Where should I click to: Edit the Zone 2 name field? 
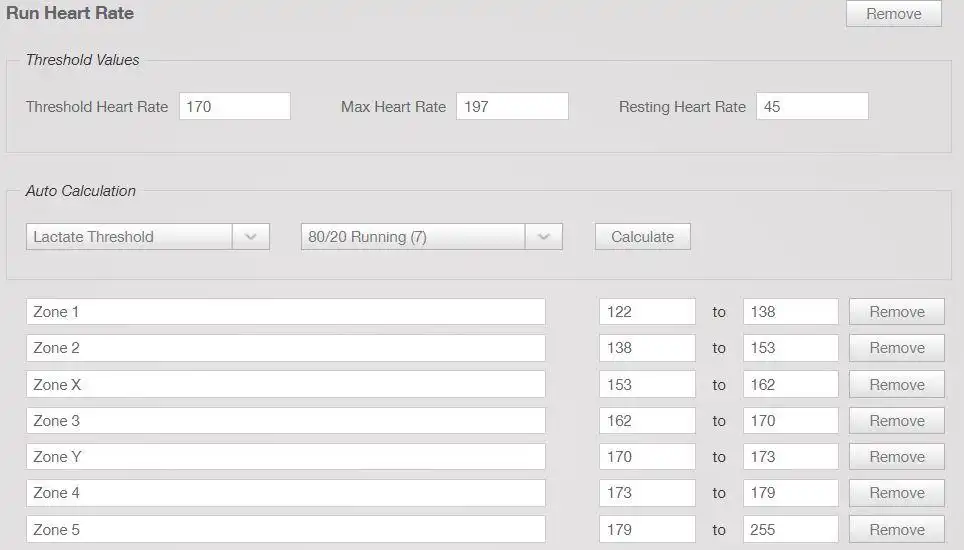pos(286,348)
